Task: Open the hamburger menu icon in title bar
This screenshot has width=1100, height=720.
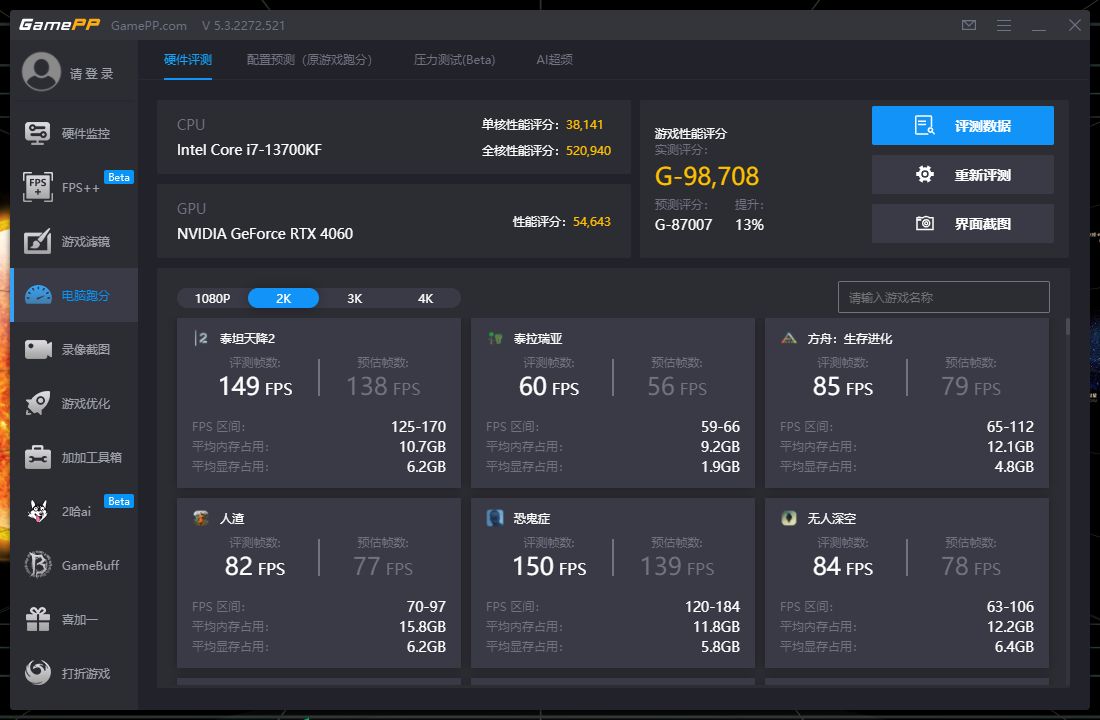Action: point(1004,25)
